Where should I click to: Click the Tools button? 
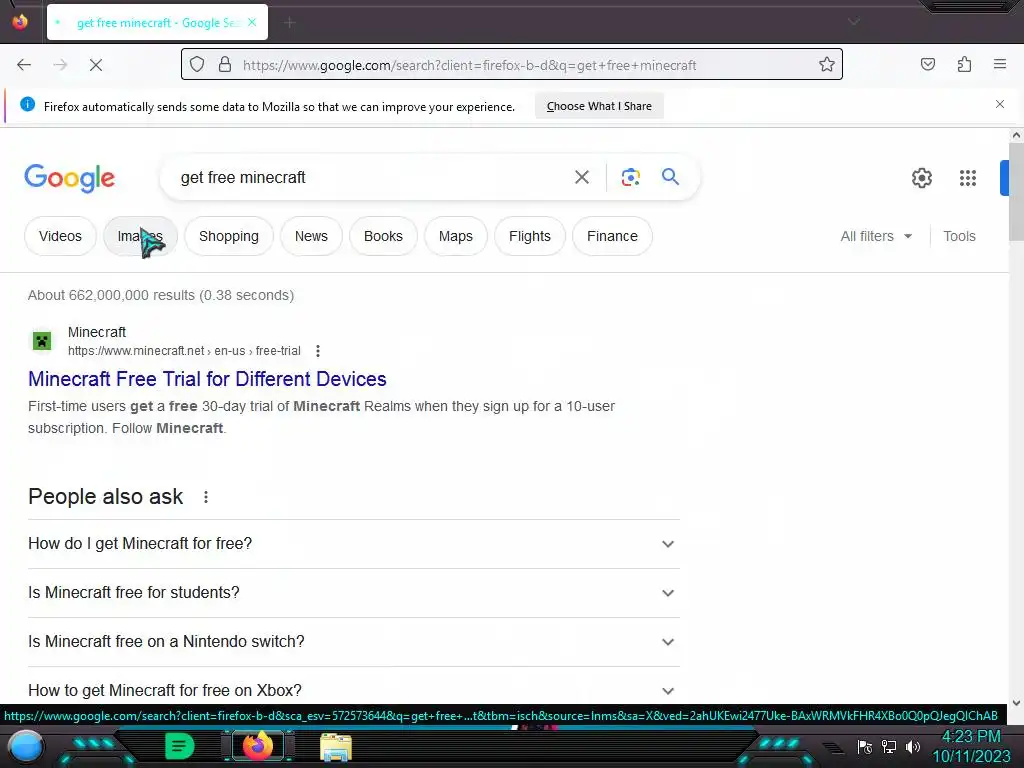pos(959,236)
